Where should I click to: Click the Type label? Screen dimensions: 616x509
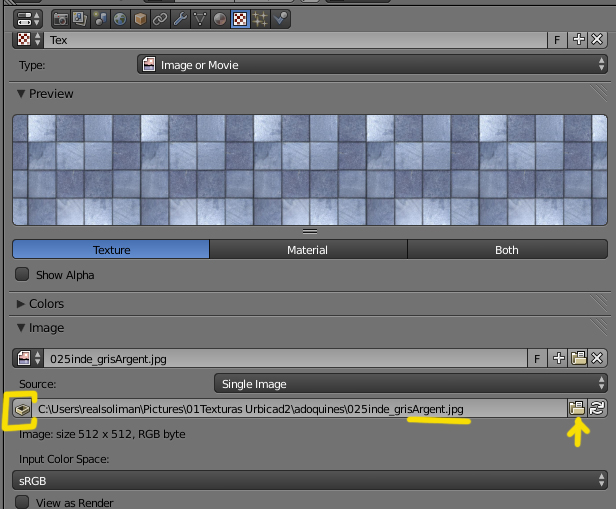point(32,65)
